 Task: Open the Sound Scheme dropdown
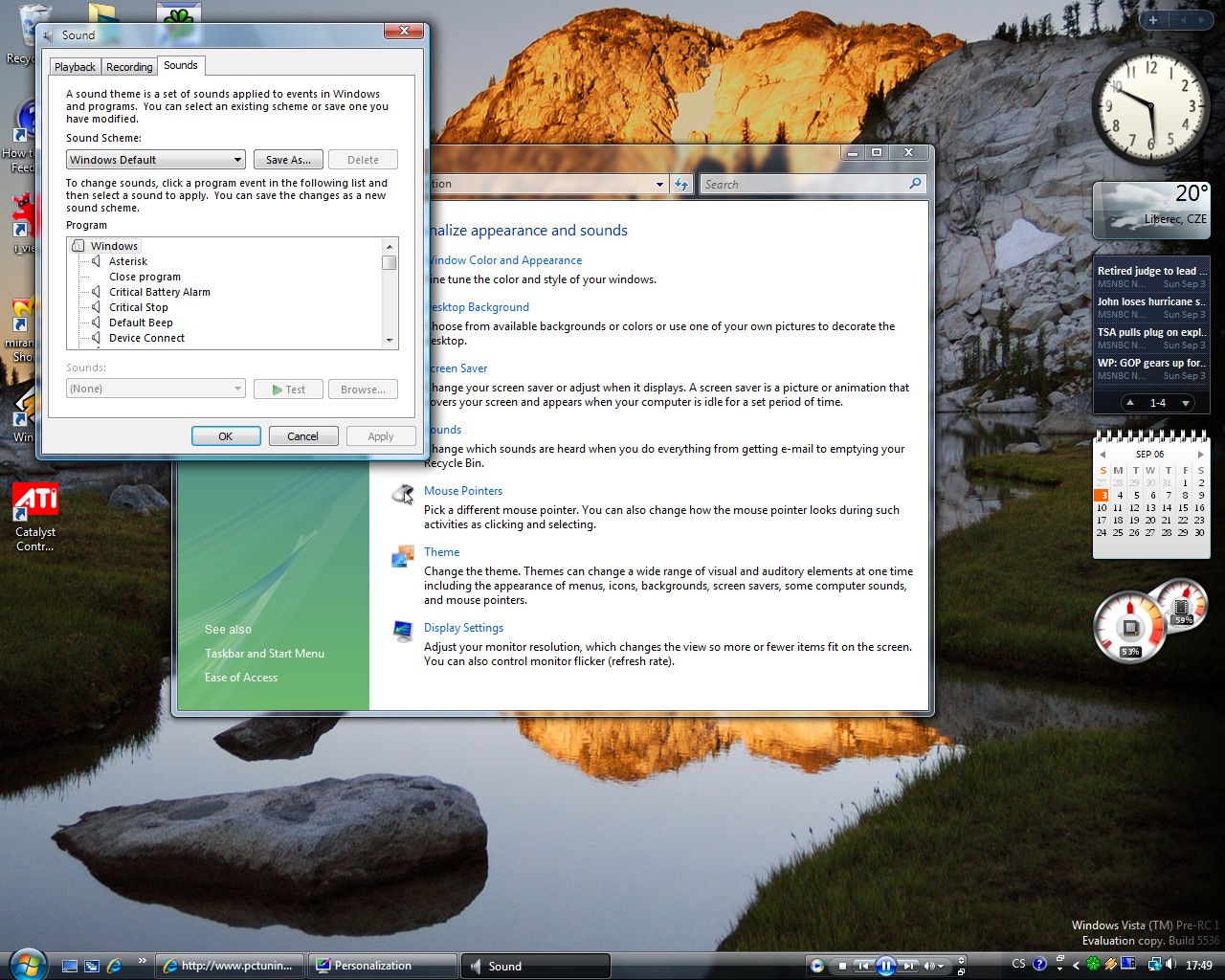(156, 160)
